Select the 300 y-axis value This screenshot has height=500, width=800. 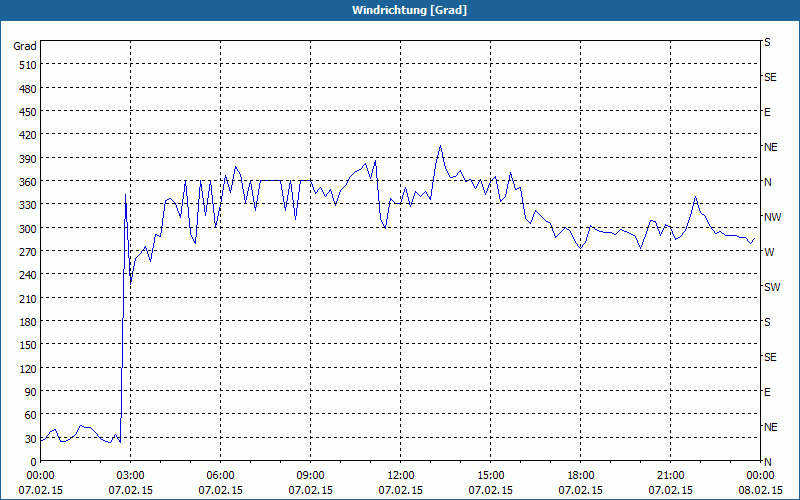(x=28, y=229)
